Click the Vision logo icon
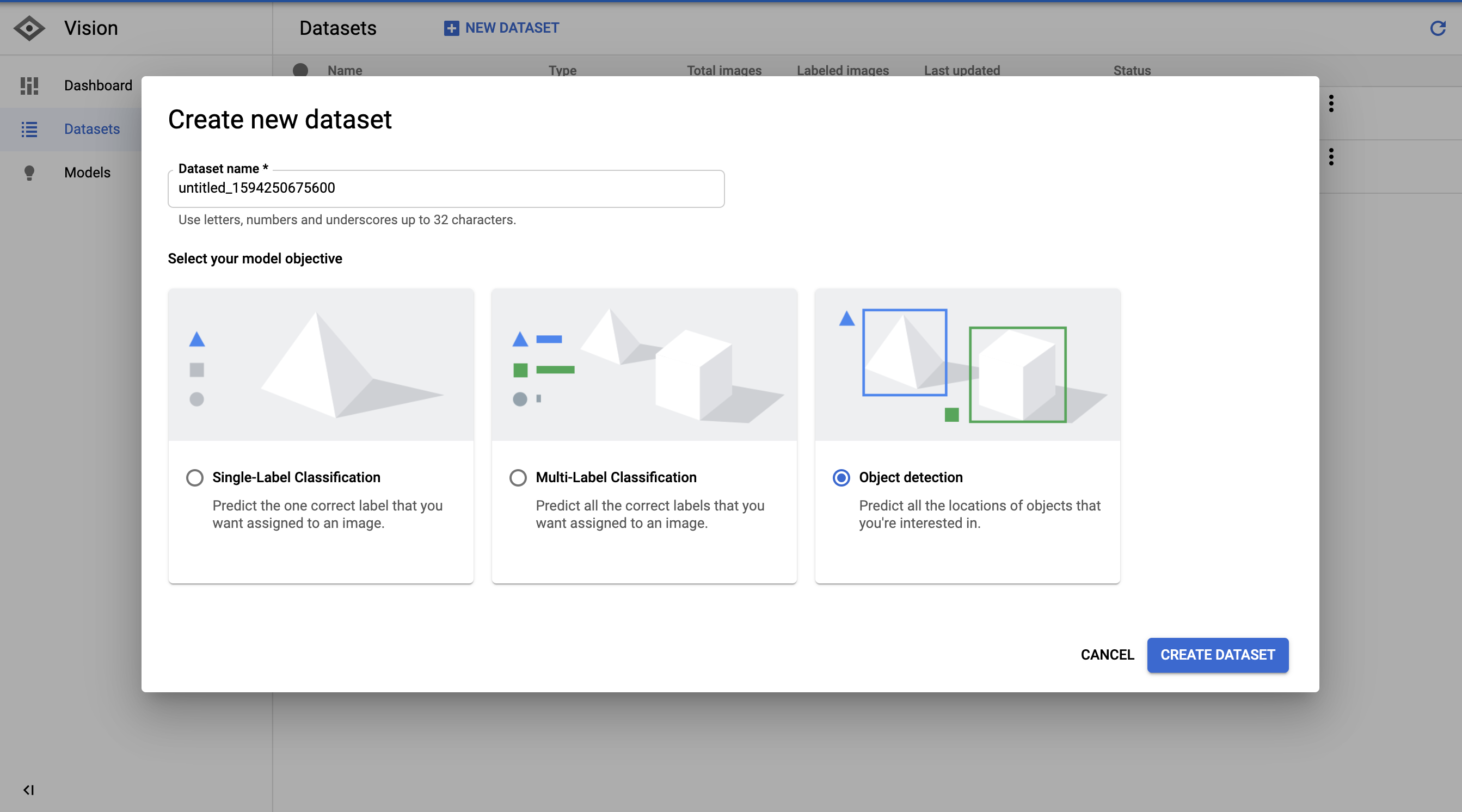 tap(28, 28)
